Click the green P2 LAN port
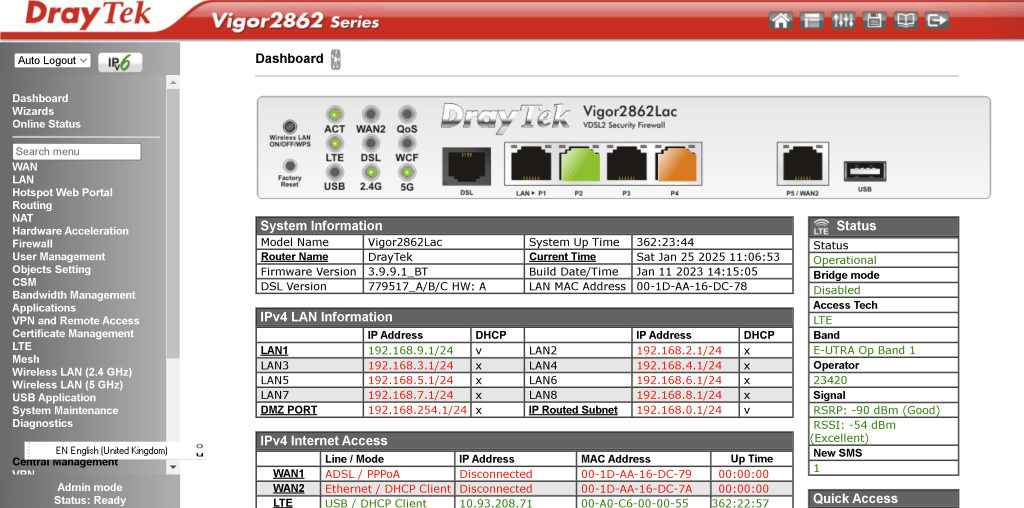Viewport: 1024px width, 508px height. [x=579, y=164]
